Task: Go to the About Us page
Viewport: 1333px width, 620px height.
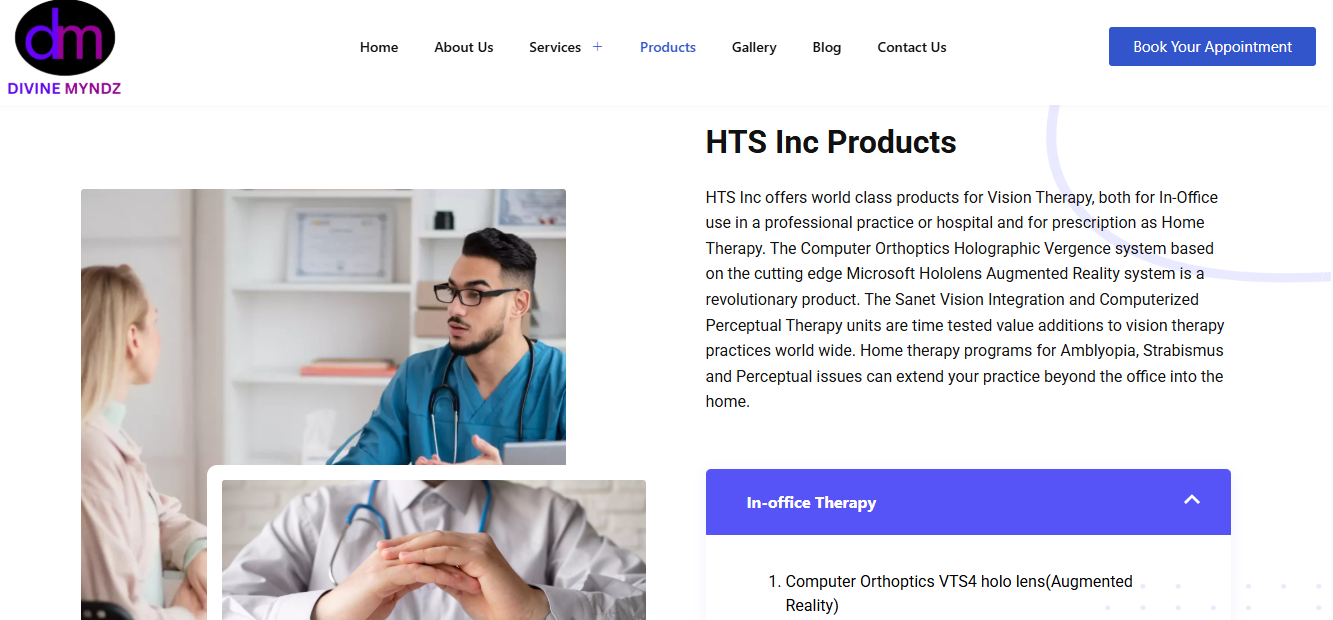Action: point(464,47)
